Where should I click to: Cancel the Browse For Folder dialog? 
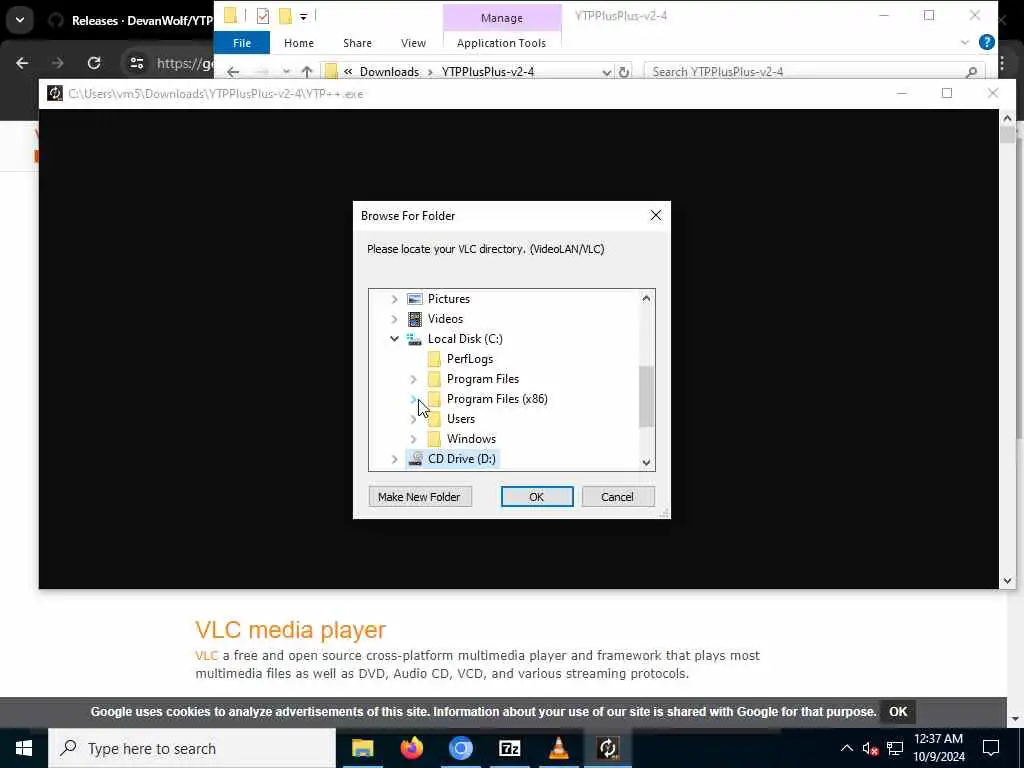[617, 497]
